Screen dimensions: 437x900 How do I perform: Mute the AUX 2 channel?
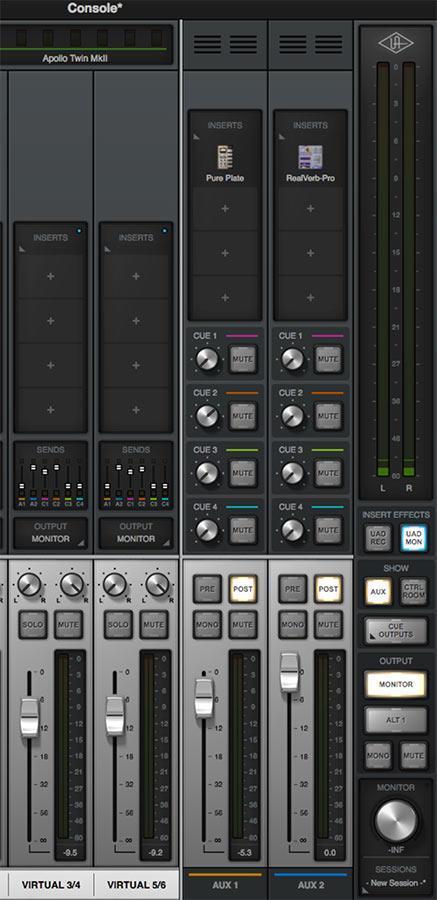click(x=328, y=624)
